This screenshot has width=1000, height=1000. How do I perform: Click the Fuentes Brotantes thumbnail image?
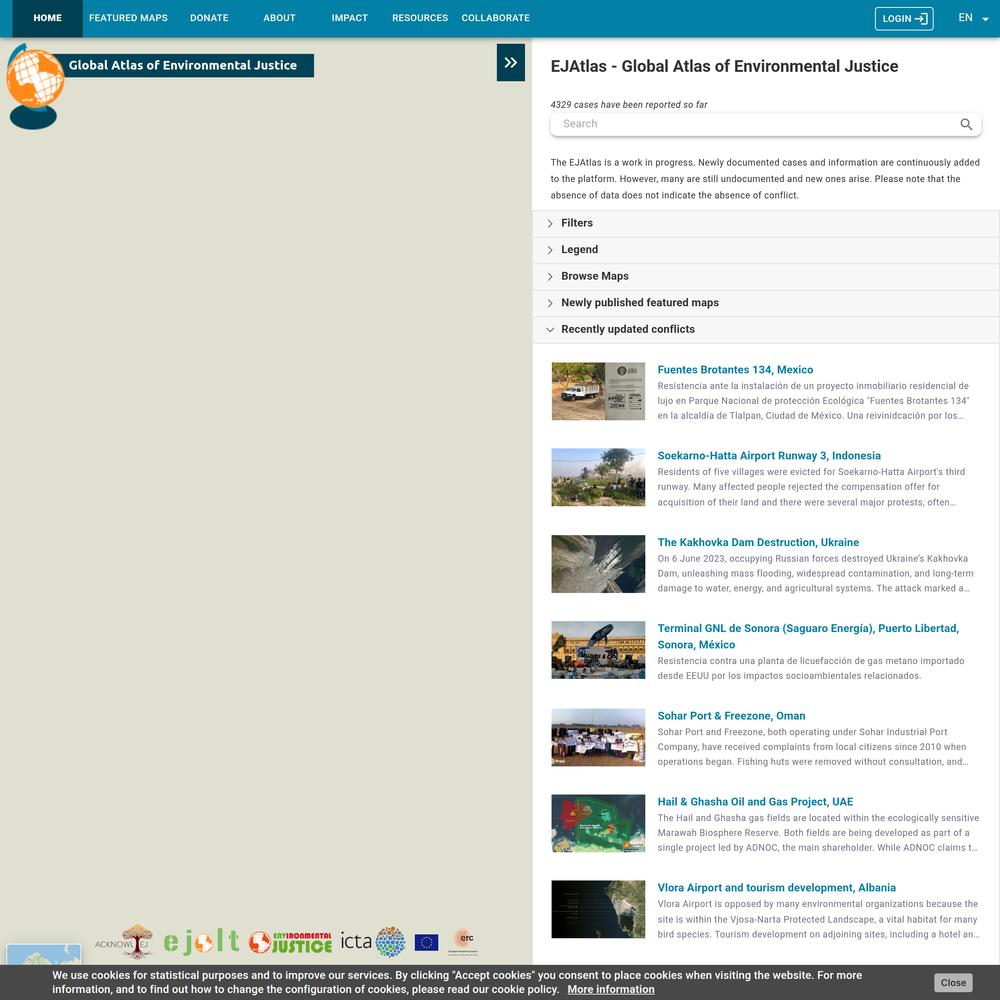[598, 392]
